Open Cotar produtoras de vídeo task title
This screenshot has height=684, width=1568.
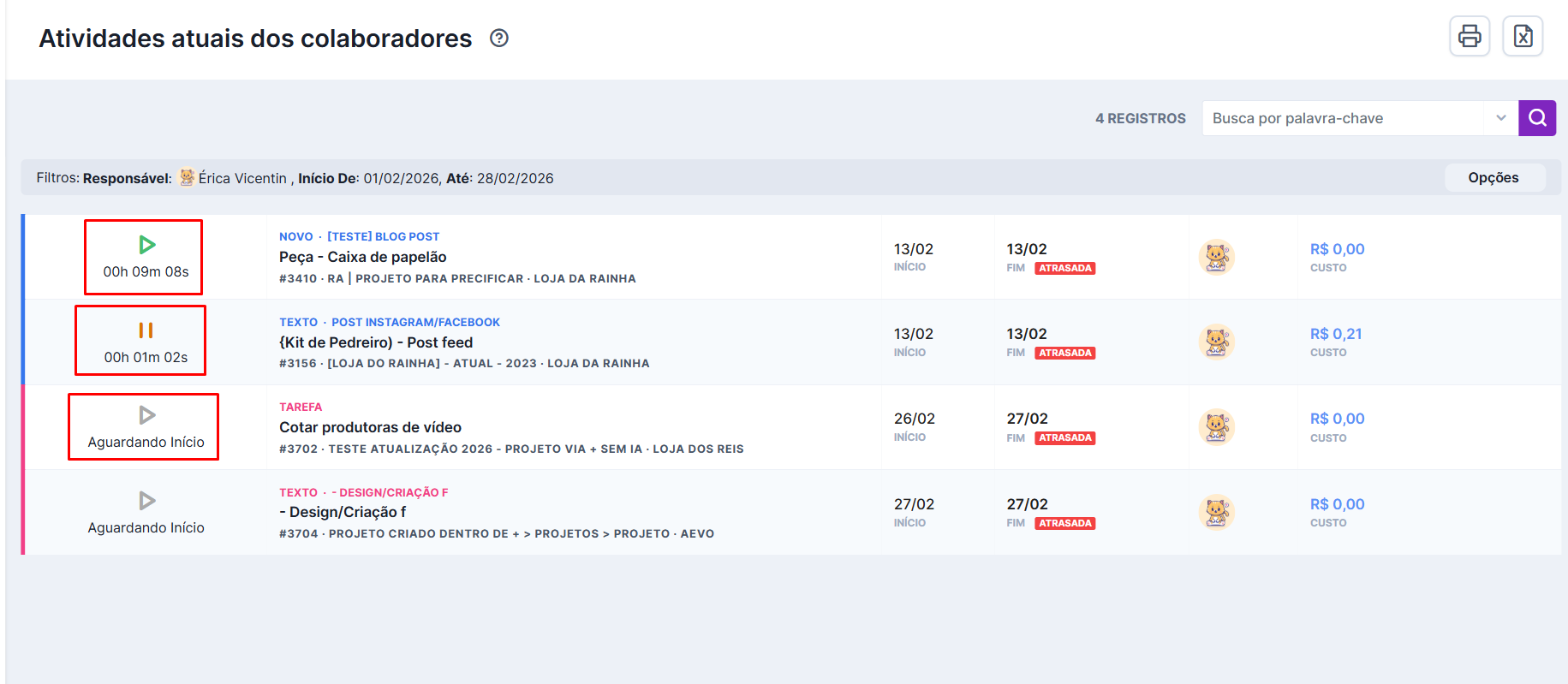pos(370,427)
